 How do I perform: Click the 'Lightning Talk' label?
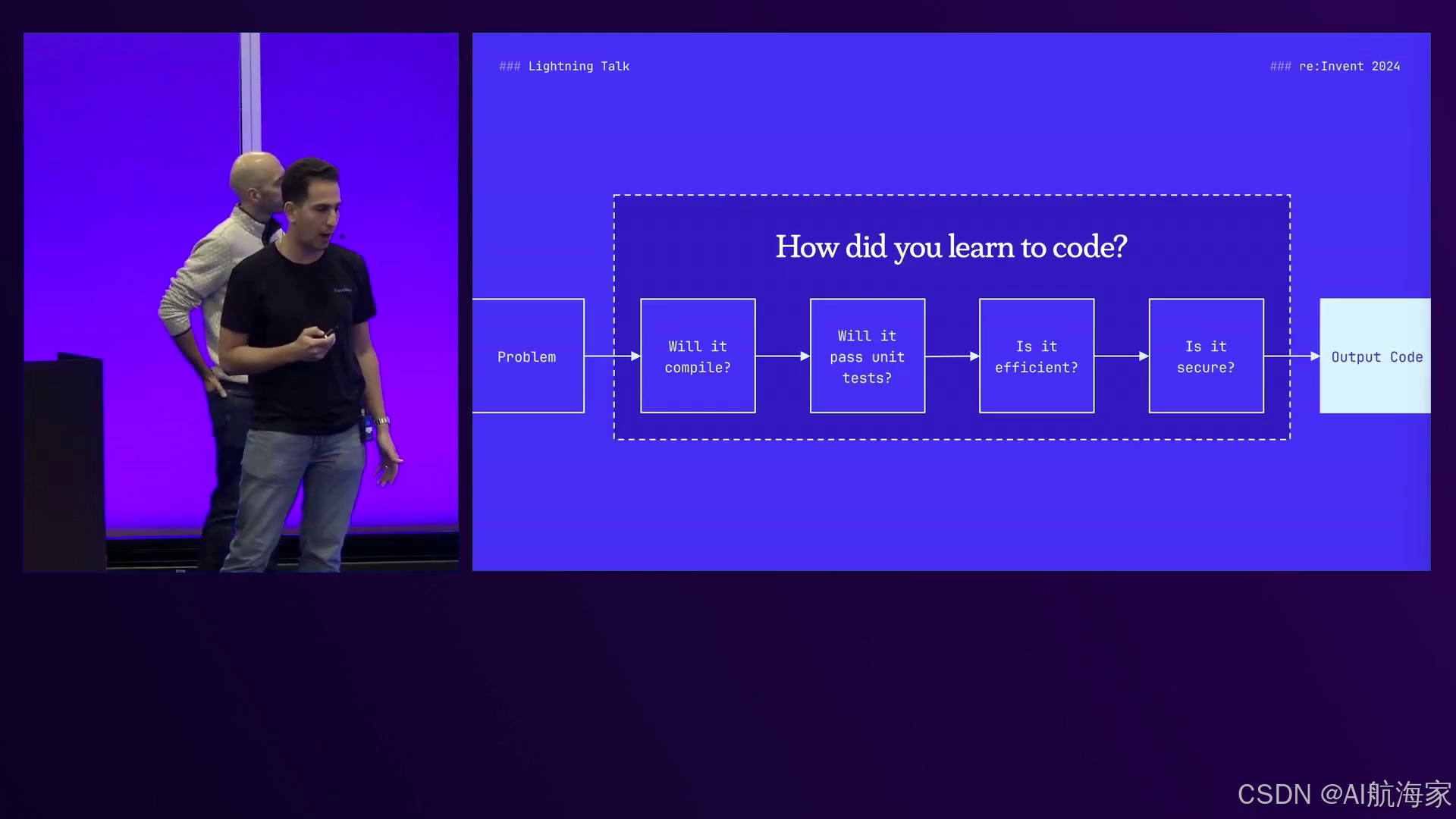579,67
